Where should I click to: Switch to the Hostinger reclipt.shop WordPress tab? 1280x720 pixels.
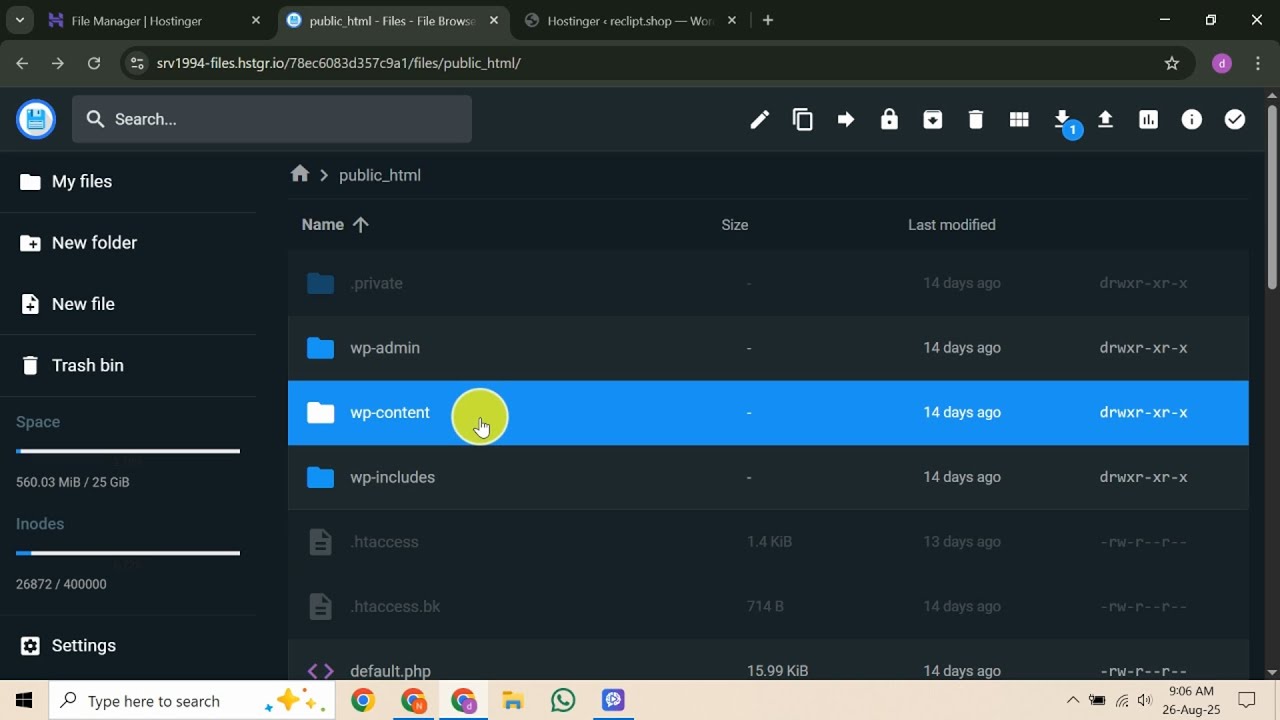click(x=630, y=20)
